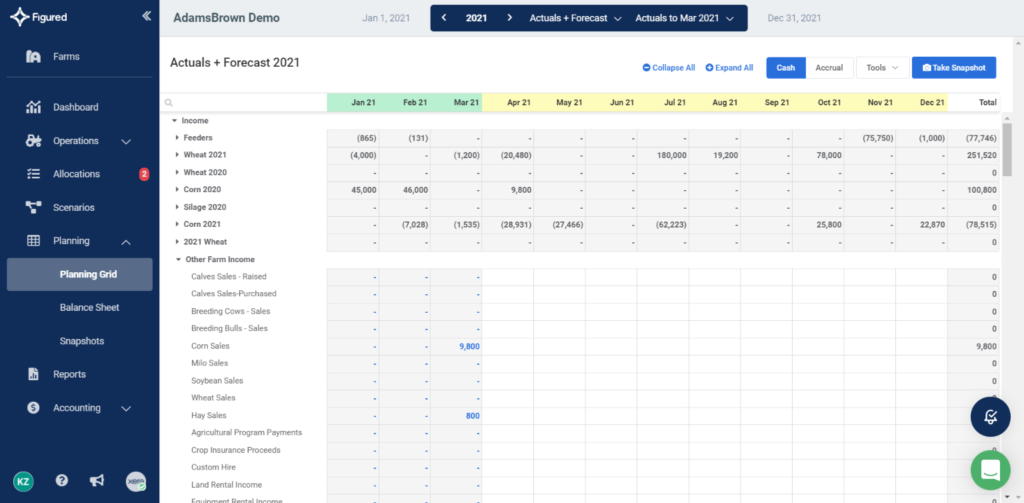Click the Accounting dollar icon
The height and width of the screenshot is (503, 1024).
(33, 408)
